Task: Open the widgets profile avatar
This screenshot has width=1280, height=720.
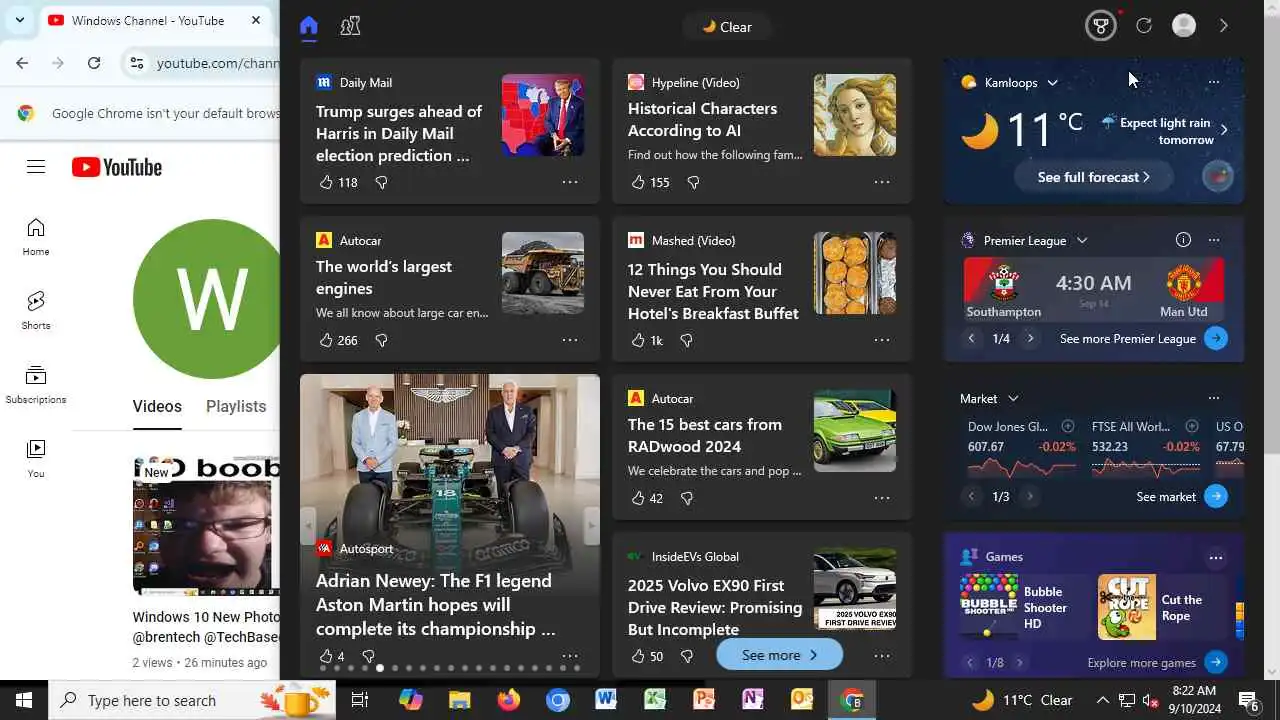Action: [x=1184, y=26]
